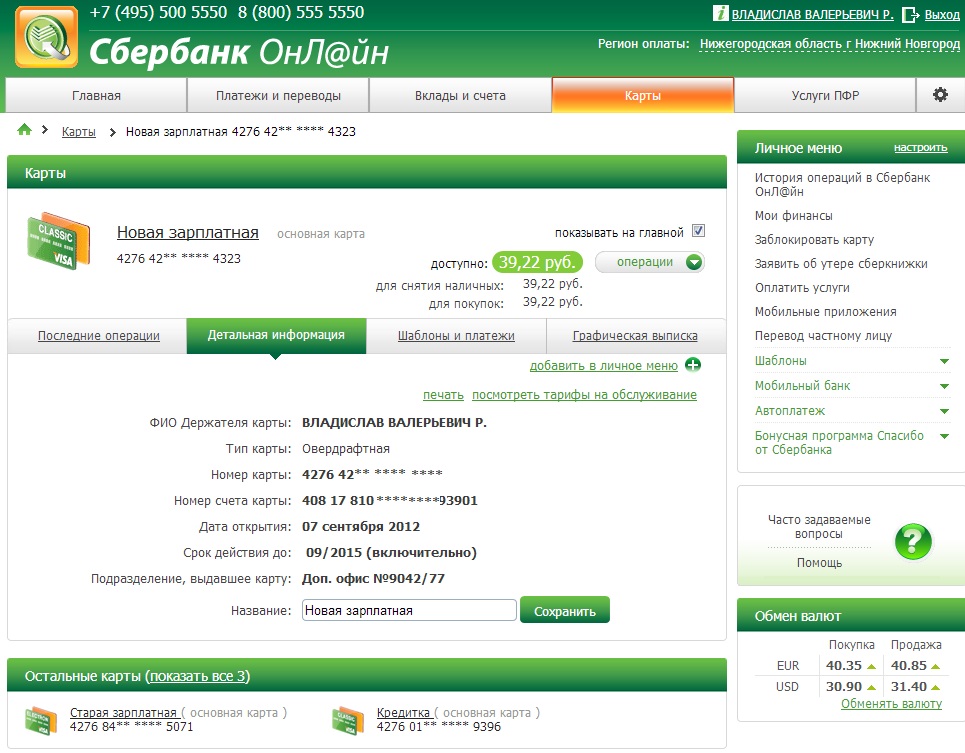
Task: Click the Кредитка card icon
Action: [348, 720]
